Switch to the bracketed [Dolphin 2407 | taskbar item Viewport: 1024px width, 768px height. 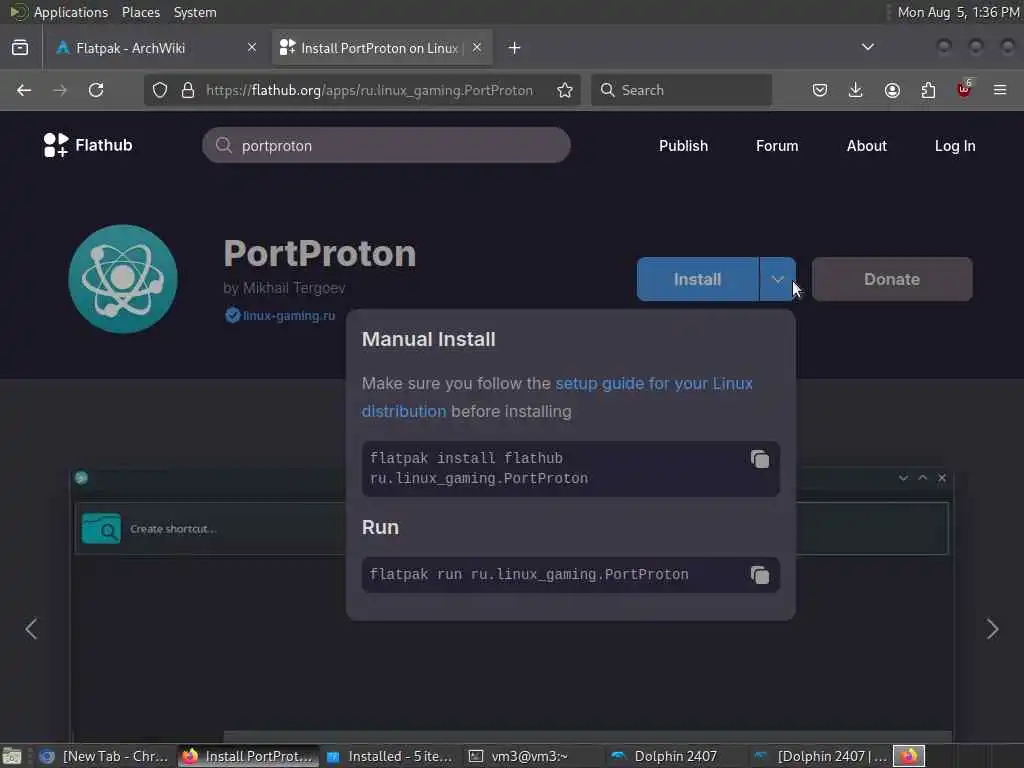point(820,756)
